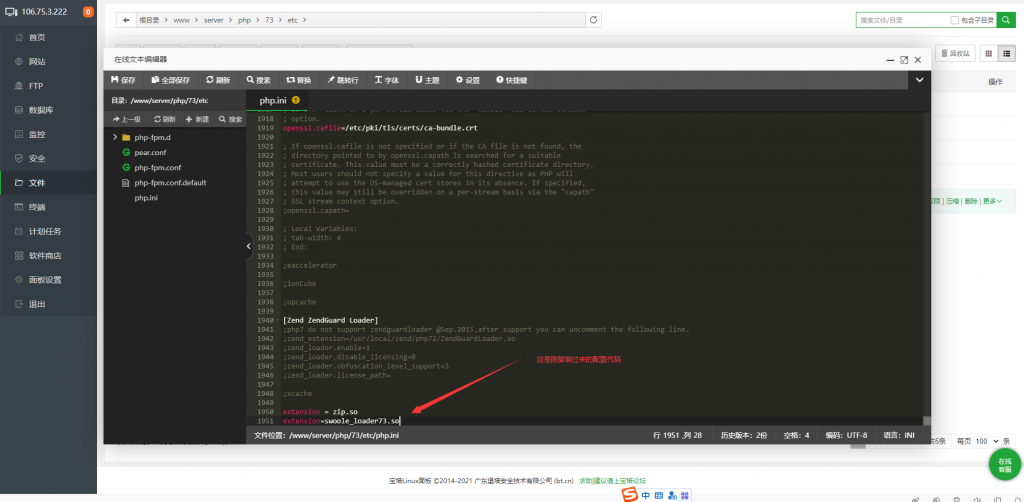Click the Save (保存) toolbar icon
The image size is (1024, 502).
click(x=123, y=80)
